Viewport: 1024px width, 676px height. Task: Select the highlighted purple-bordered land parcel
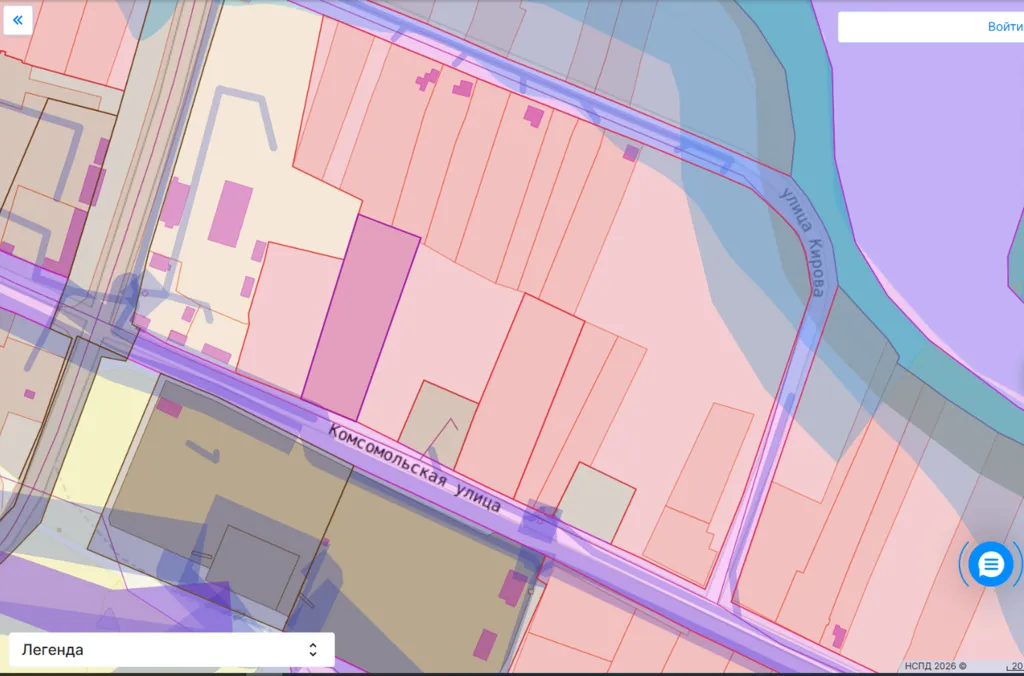(x=361, y=319)
